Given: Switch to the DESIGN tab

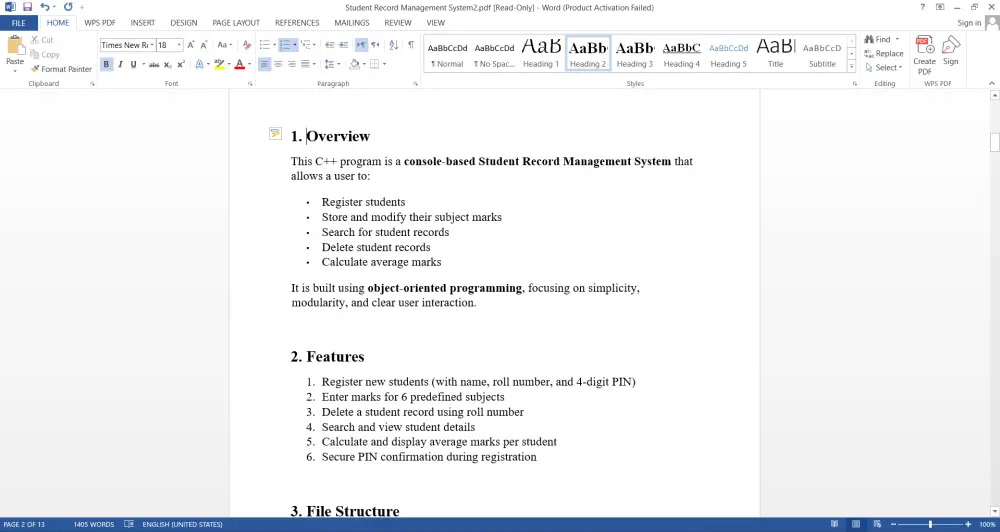Looking at the screenshot, I should tap(184, 23).
